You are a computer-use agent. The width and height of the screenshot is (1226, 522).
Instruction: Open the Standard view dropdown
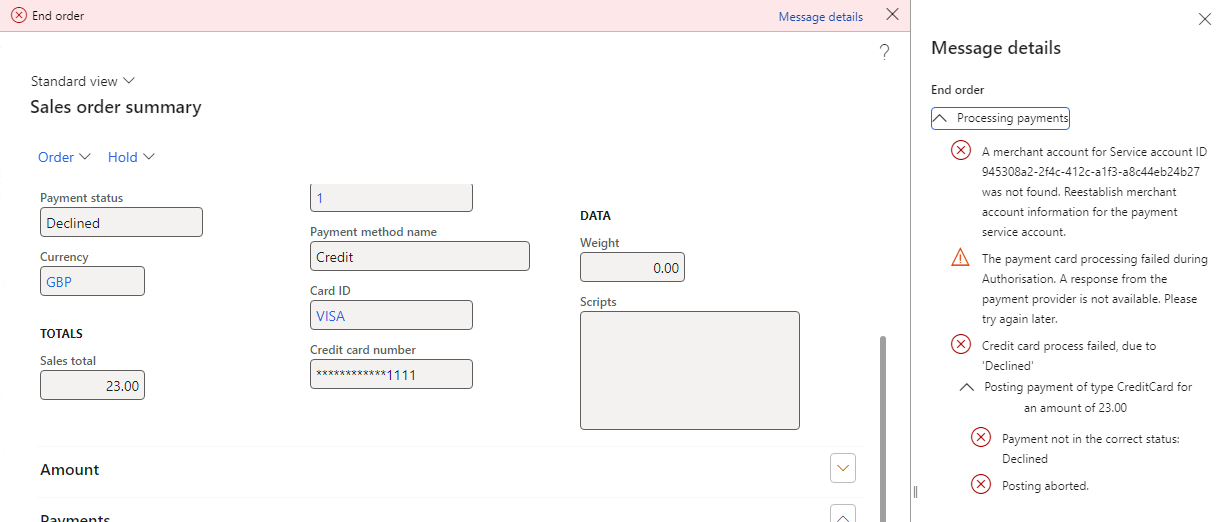point(83,81)
